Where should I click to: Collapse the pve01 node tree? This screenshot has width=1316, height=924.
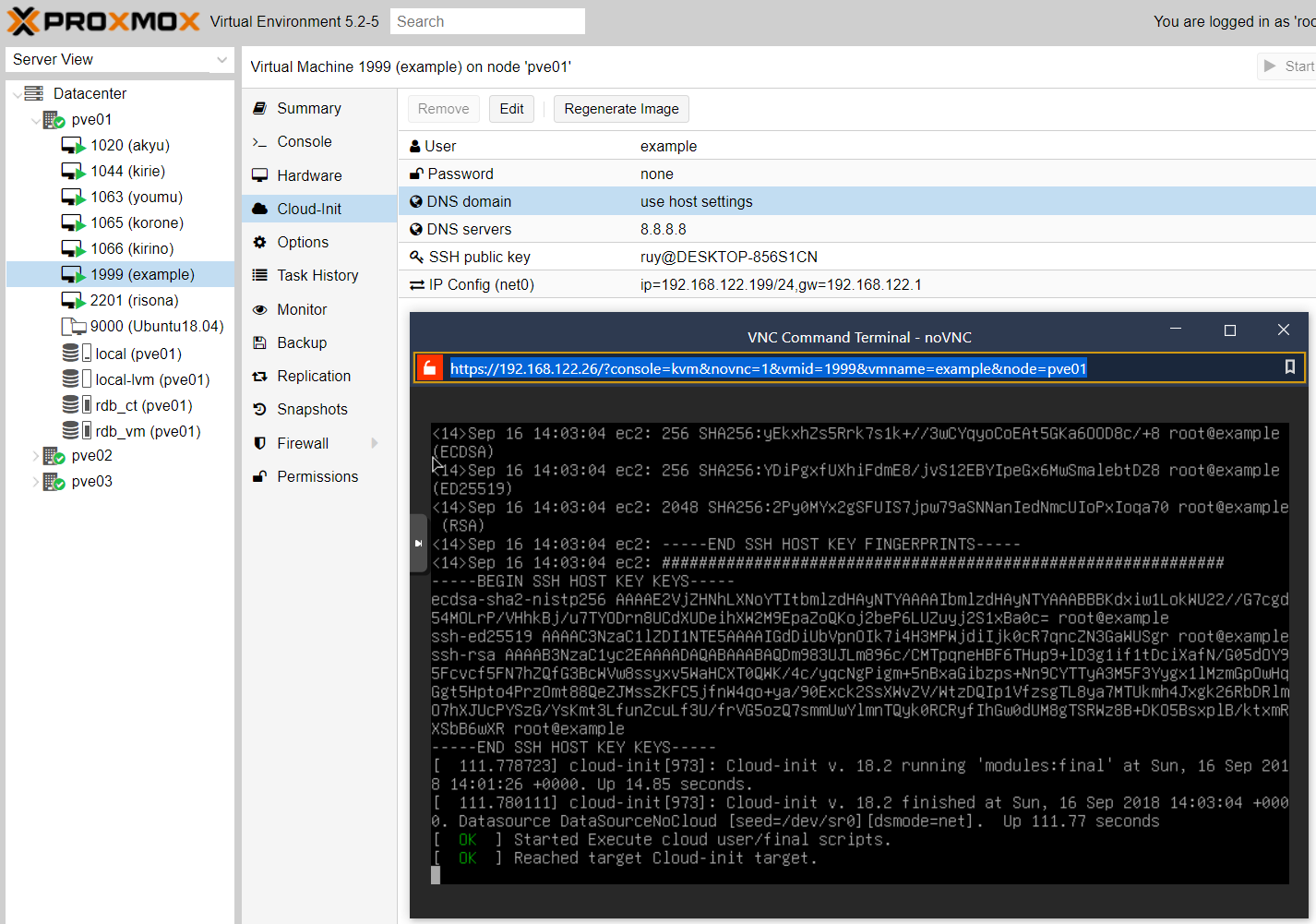[x=35, y=120]
